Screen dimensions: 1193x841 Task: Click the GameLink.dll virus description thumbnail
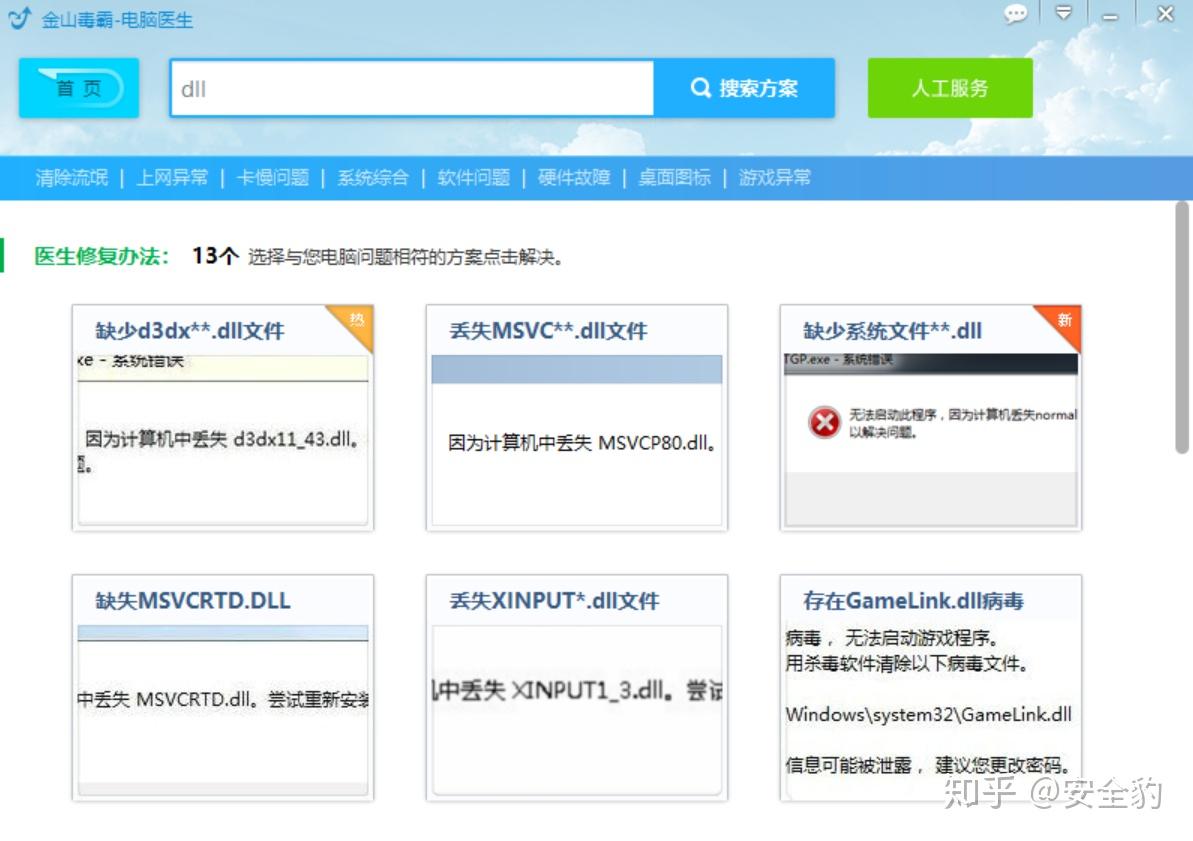coord(931,710)
